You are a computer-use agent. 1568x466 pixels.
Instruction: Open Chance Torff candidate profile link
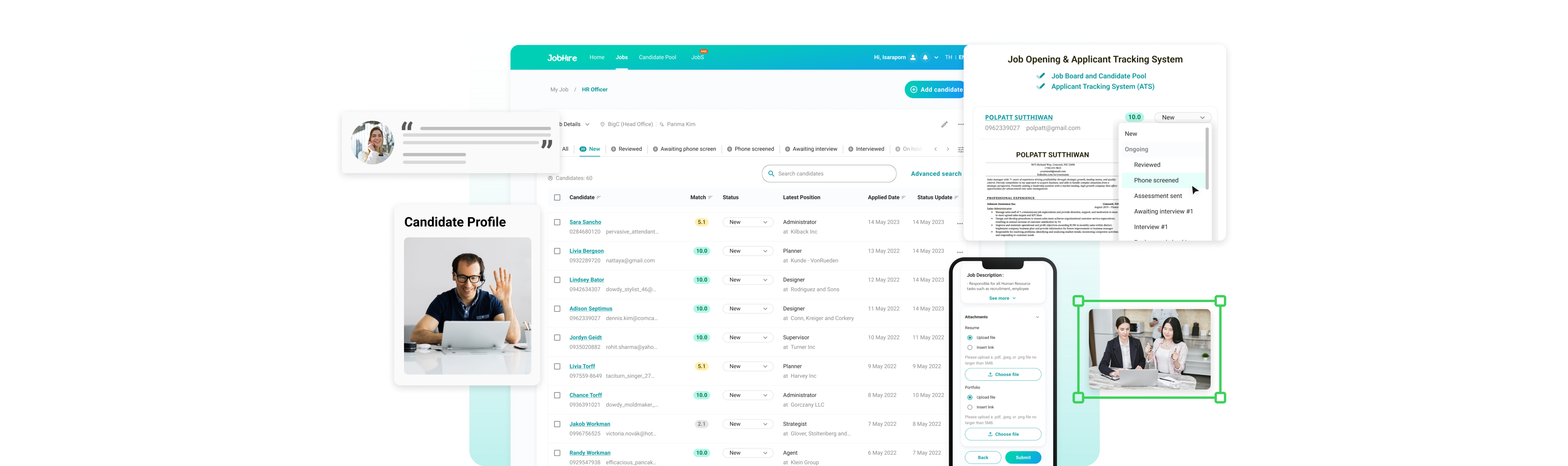click(585, 396)
